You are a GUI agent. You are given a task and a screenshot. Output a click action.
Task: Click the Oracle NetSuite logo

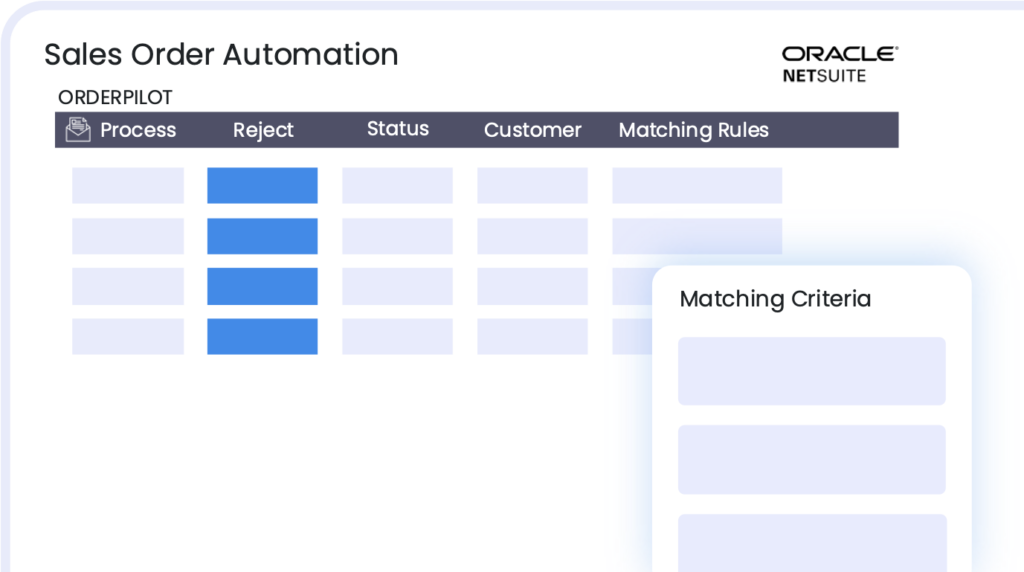click(x=840, y=64)
